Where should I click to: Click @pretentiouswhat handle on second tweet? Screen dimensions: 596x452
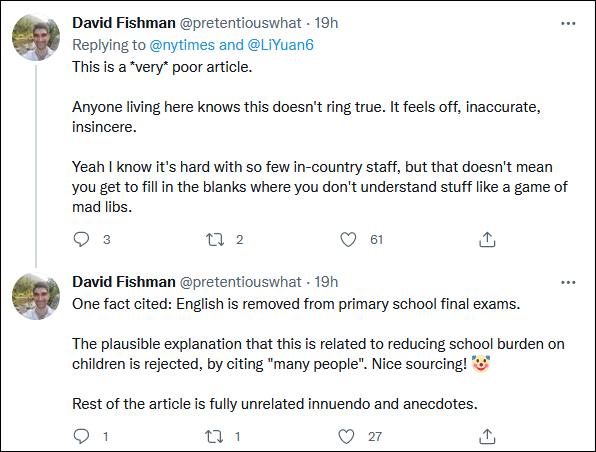pyautogui.click(x=240, y=282)
